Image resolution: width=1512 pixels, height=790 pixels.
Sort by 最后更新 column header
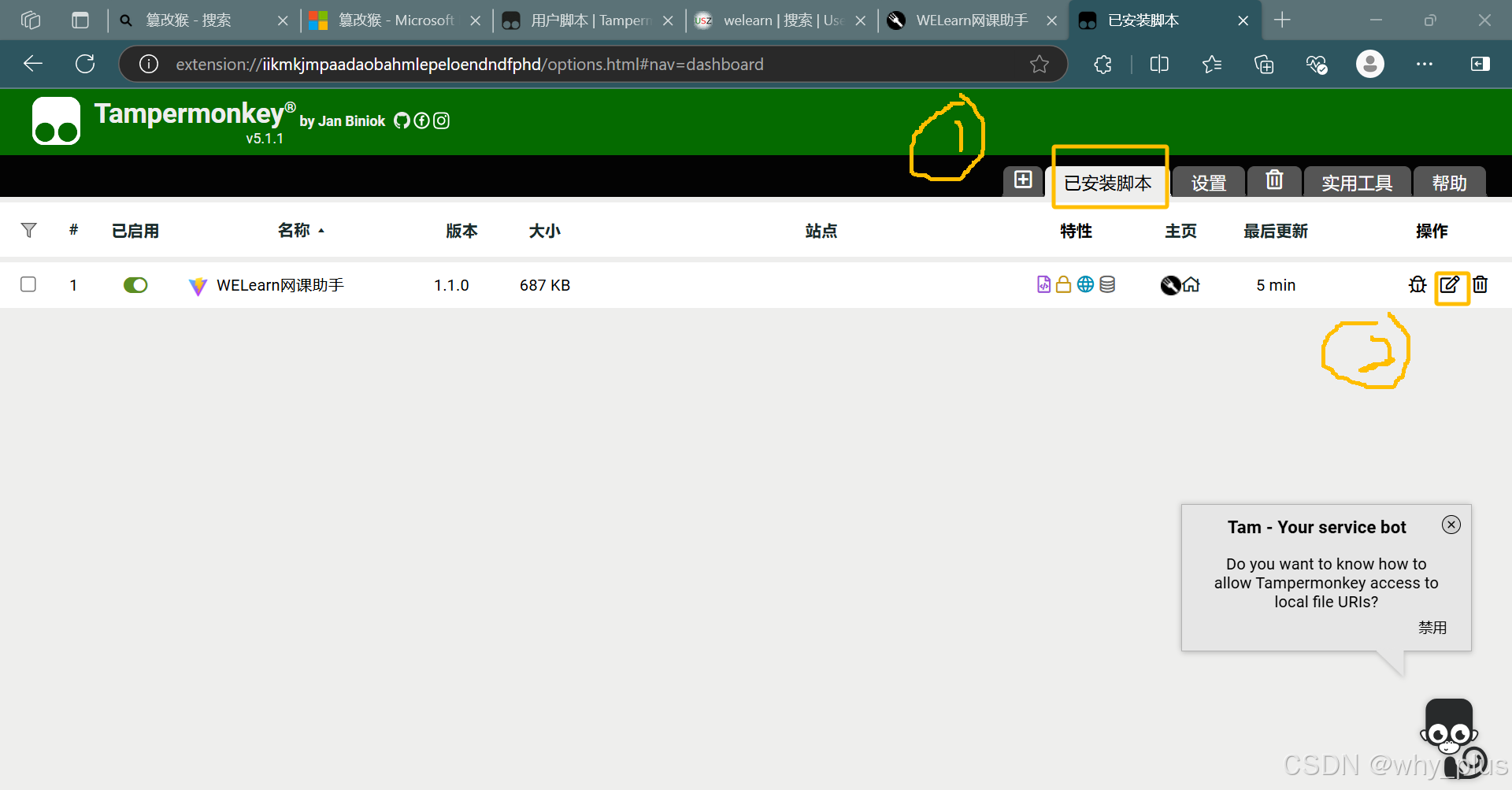click(1276, 231)
